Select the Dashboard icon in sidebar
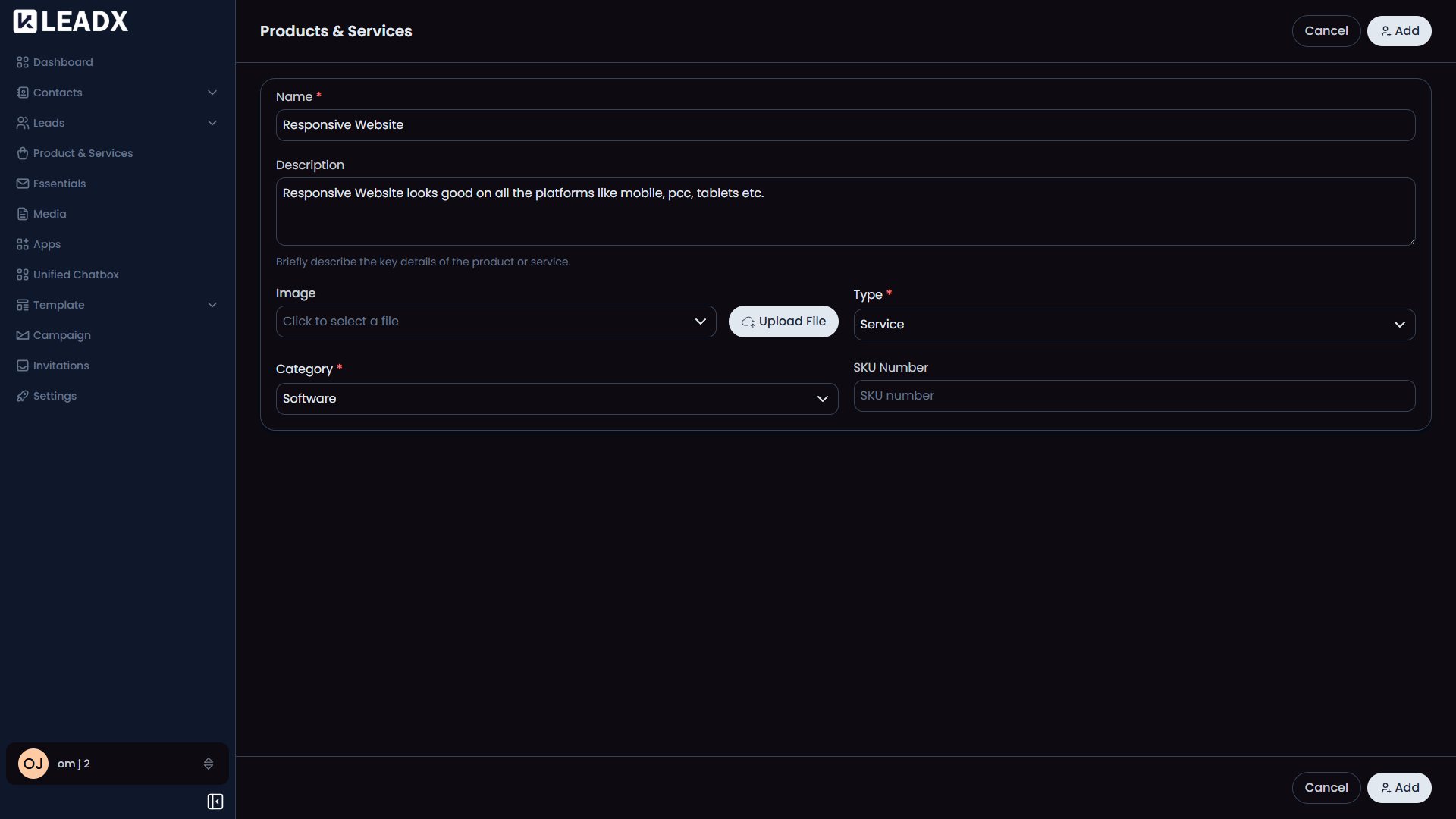 click(22, 61)
